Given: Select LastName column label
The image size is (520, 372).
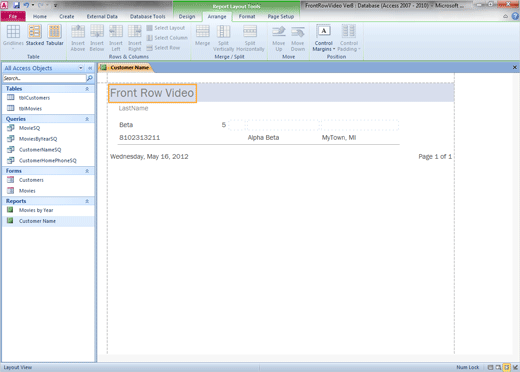Looking at the screenshot, I should pyautogui.click(x=133, y=108).
